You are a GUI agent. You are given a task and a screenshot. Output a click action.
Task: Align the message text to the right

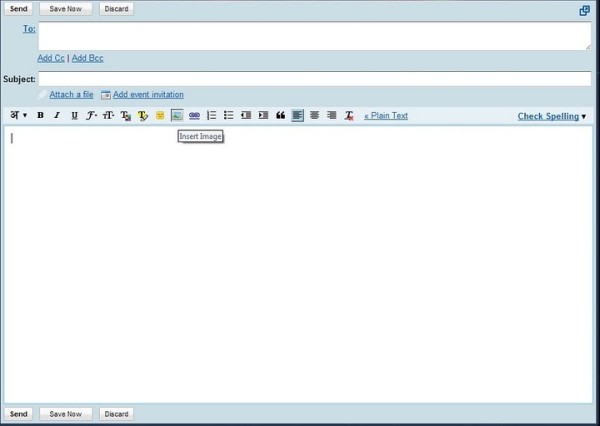click(x=331, y=116)
